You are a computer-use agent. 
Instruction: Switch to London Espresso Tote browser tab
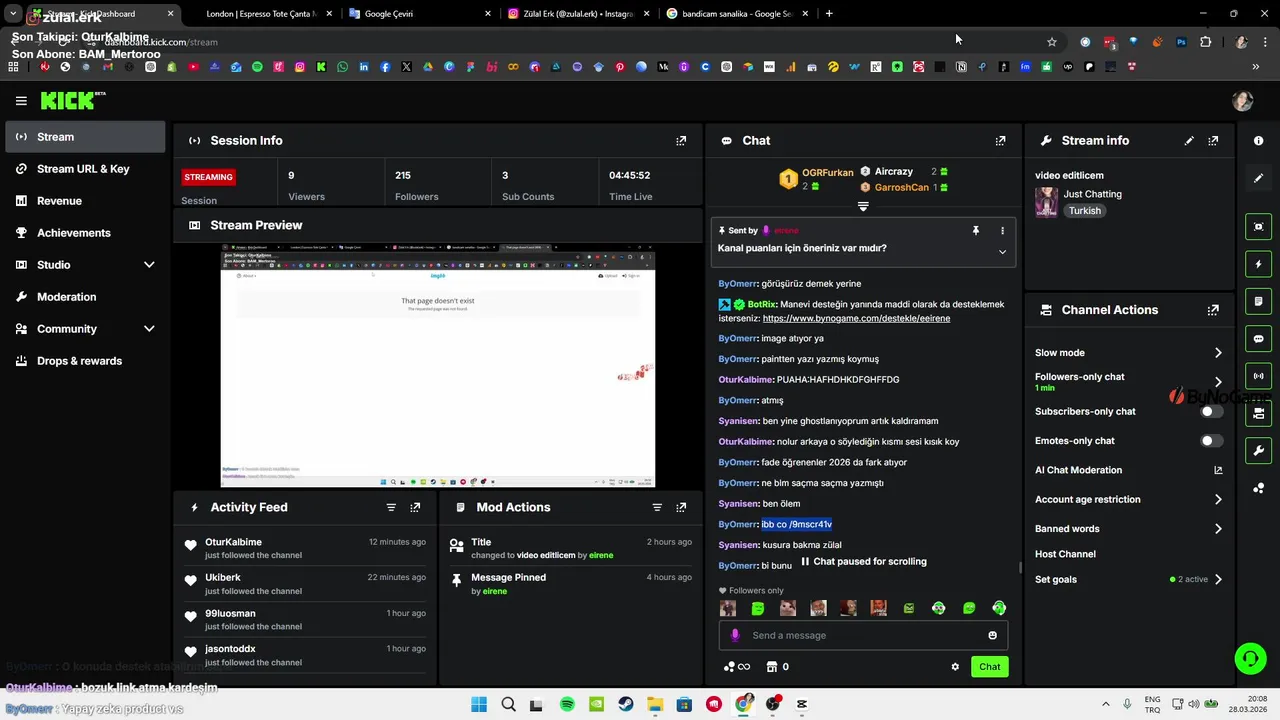[x=261, y=14]
